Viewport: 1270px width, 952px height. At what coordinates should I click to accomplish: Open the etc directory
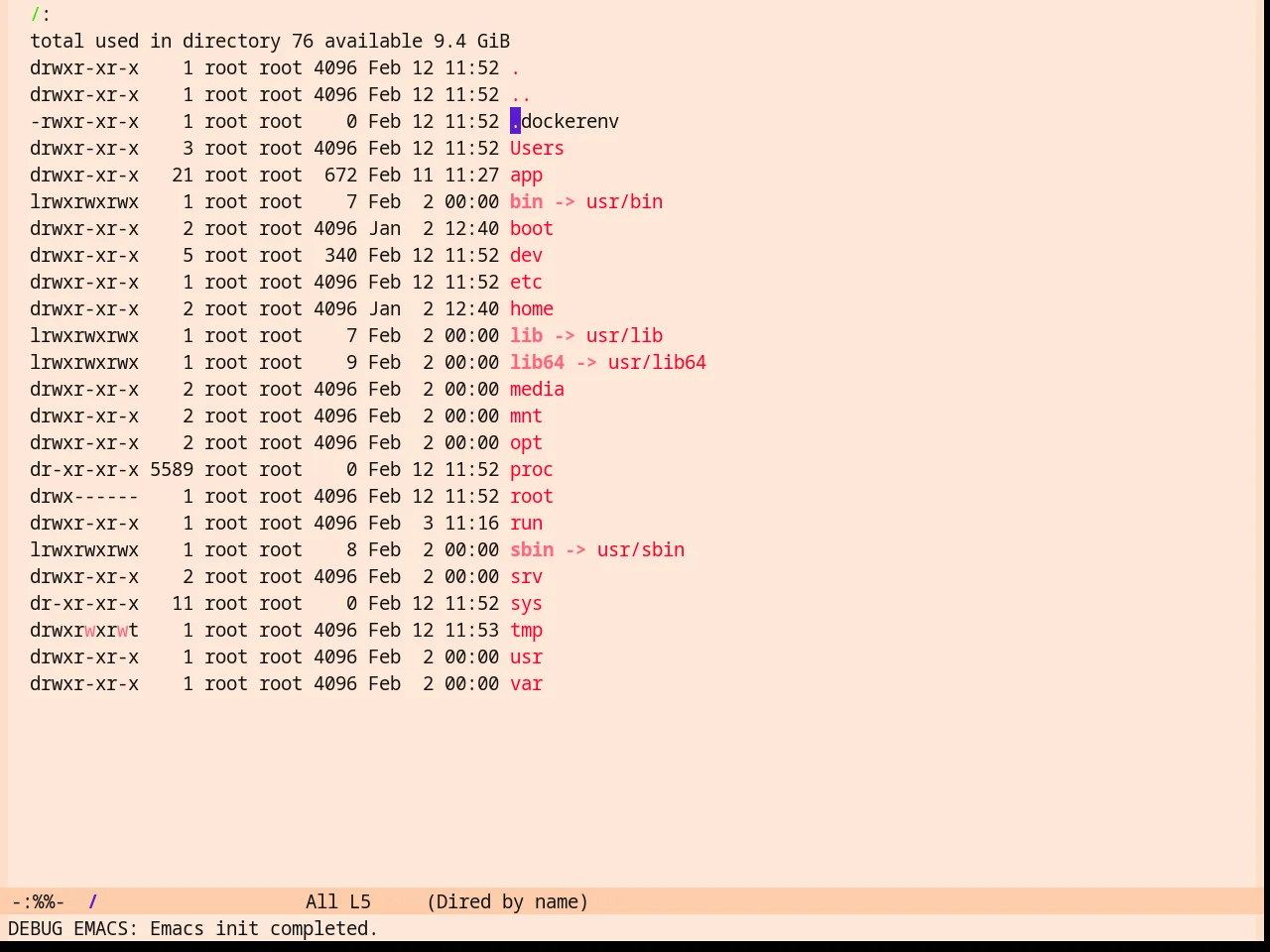coord(526,283)
